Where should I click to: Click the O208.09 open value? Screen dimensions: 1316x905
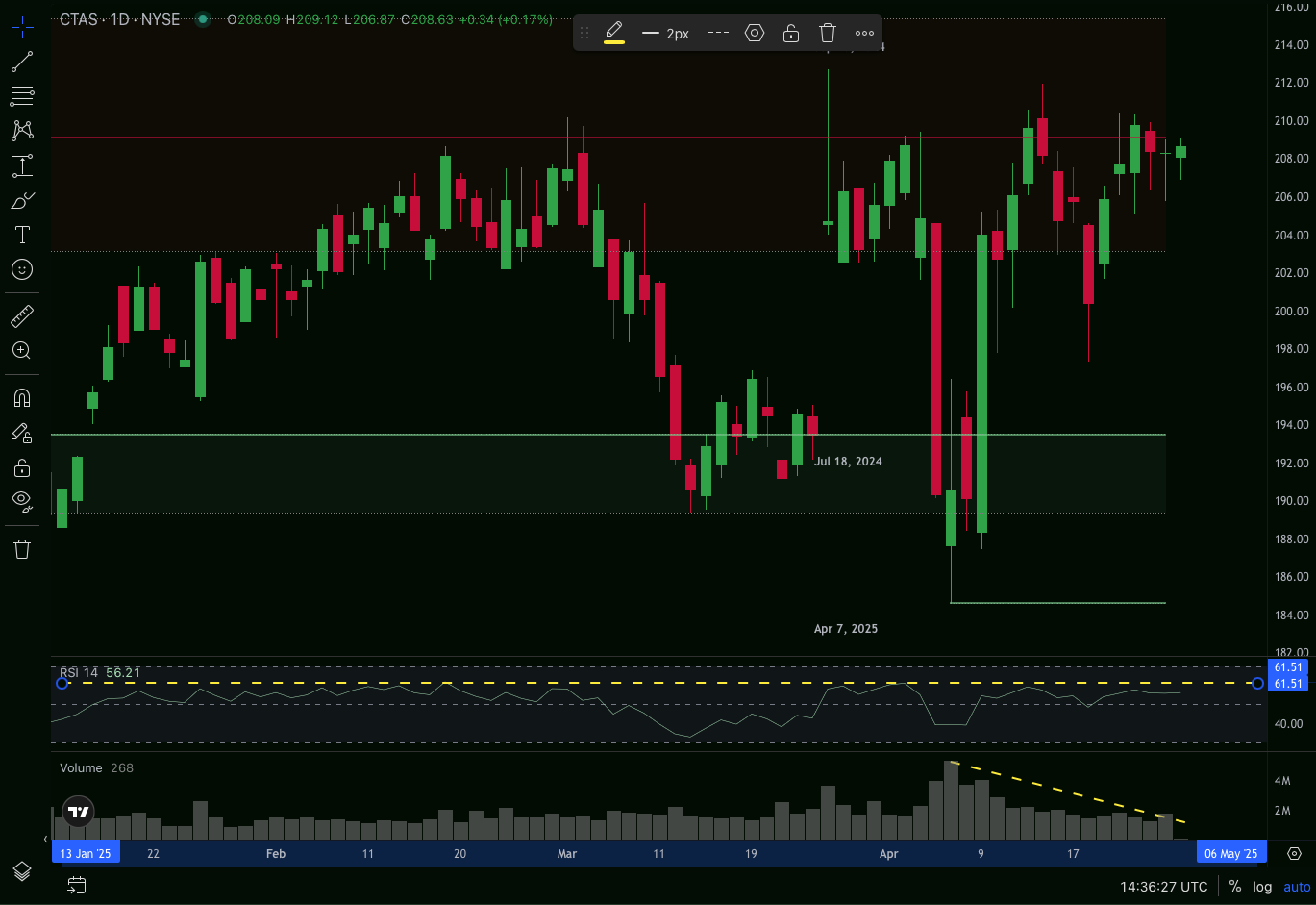(254, 19)
